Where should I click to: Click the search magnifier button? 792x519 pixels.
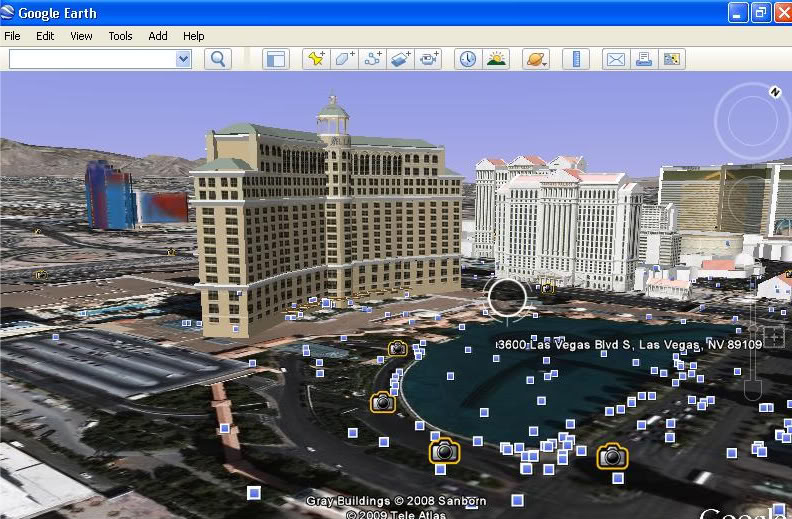tap(218, 59)
